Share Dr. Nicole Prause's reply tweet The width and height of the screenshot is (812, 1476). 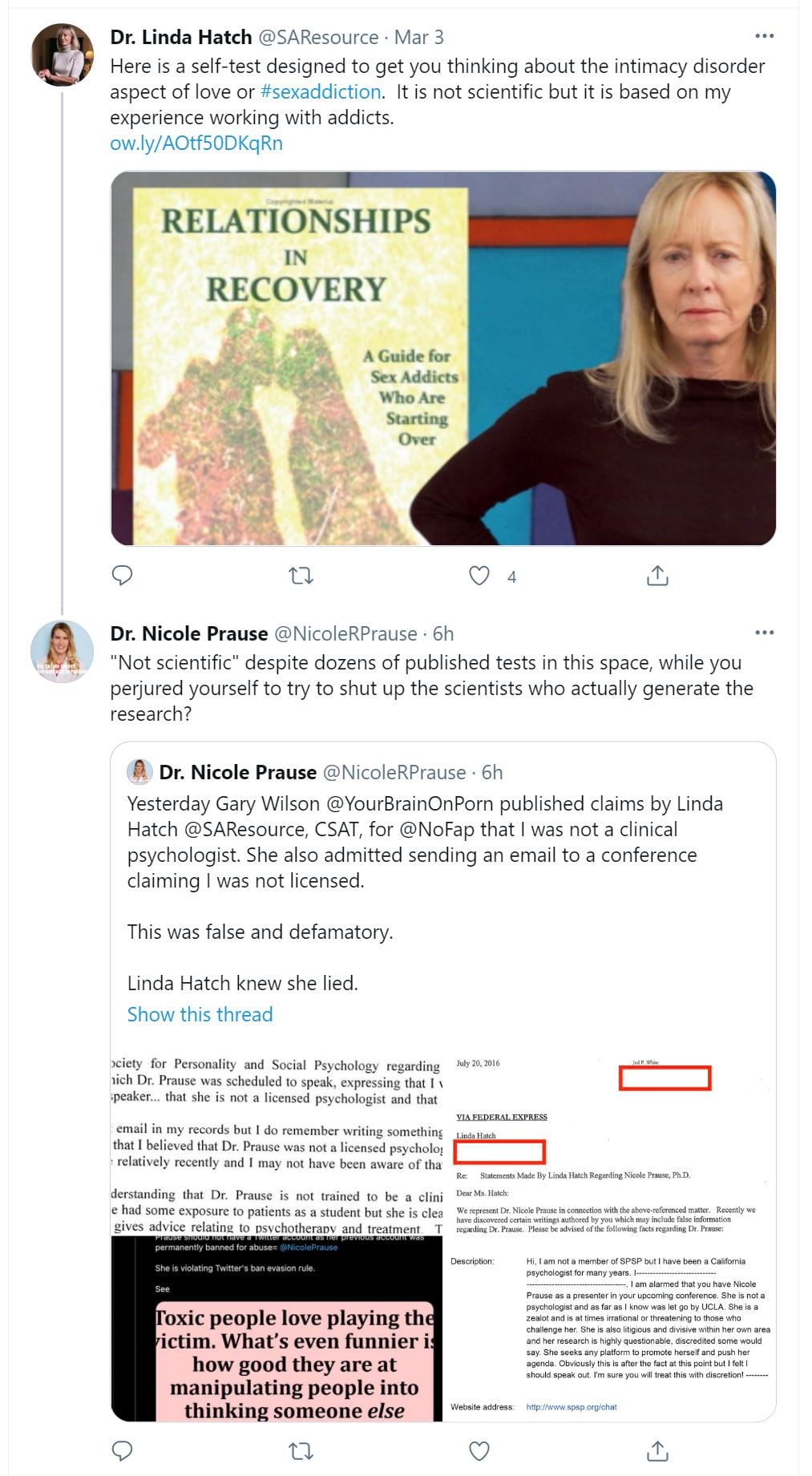click(657, 1450)
